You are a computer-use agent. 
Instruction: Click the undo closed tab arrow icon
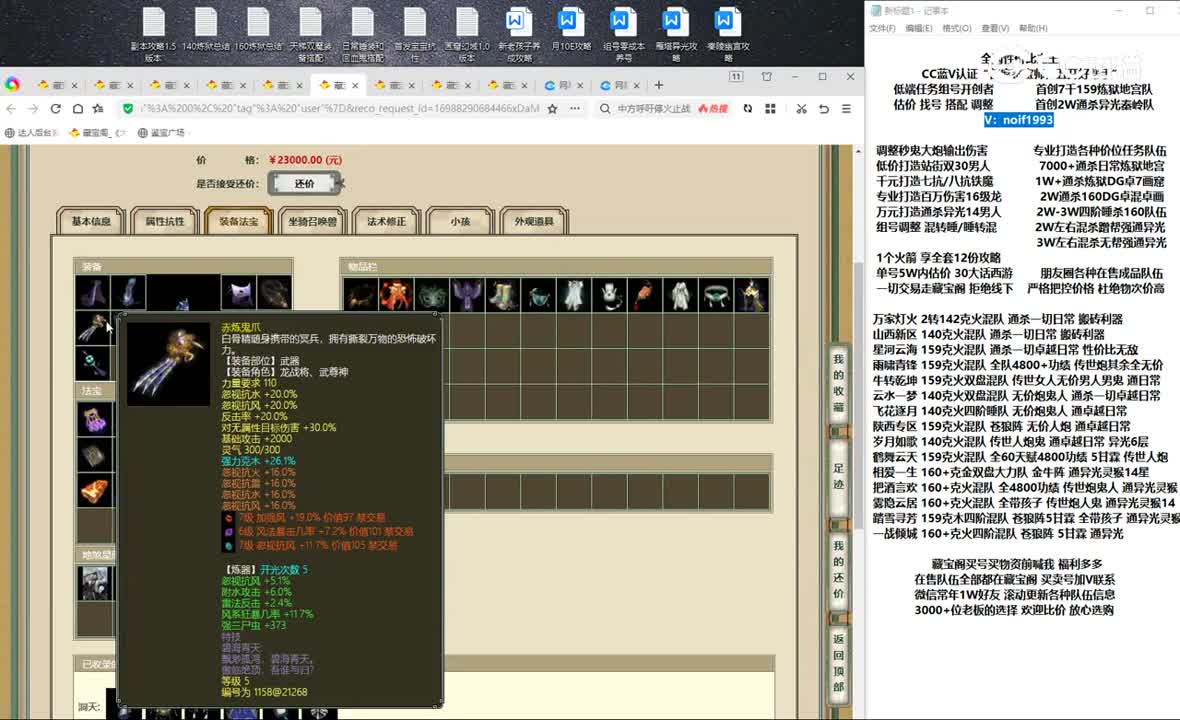click(824, 108)
